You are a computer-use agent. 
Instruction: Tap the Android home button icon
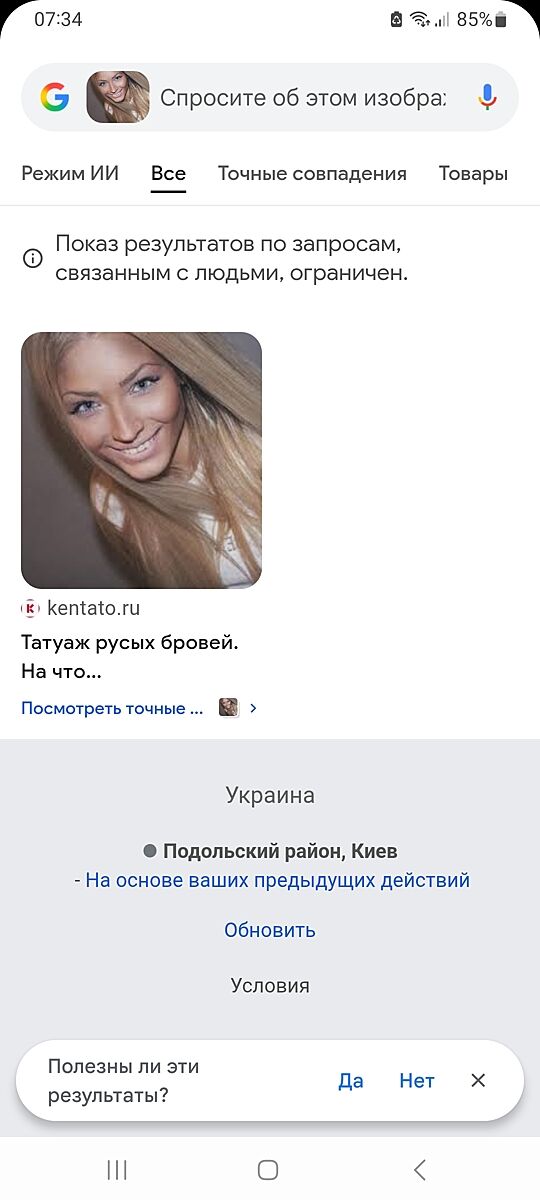[x=268, y=1170]
